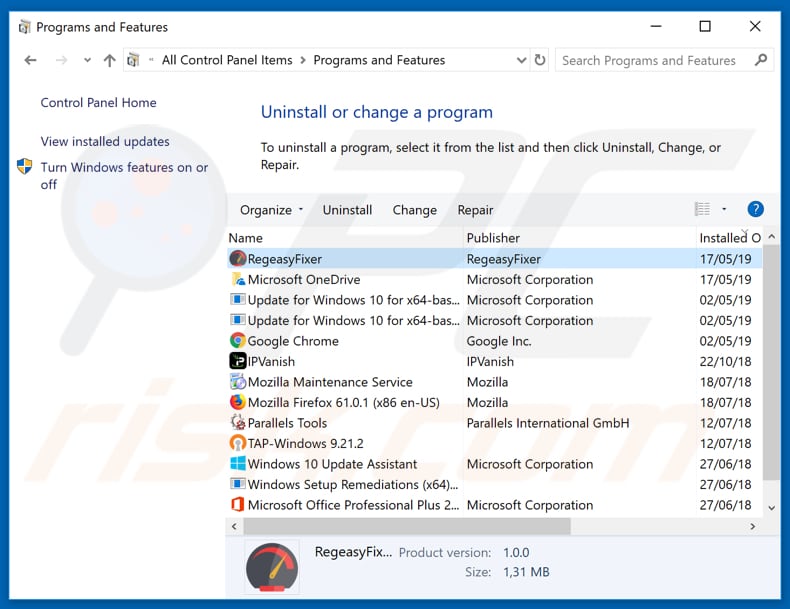This screenshot has height=609, width=790.
Task: Expand the breadcrumb arrow after All Control Panel Items
Action: [303, 60]
